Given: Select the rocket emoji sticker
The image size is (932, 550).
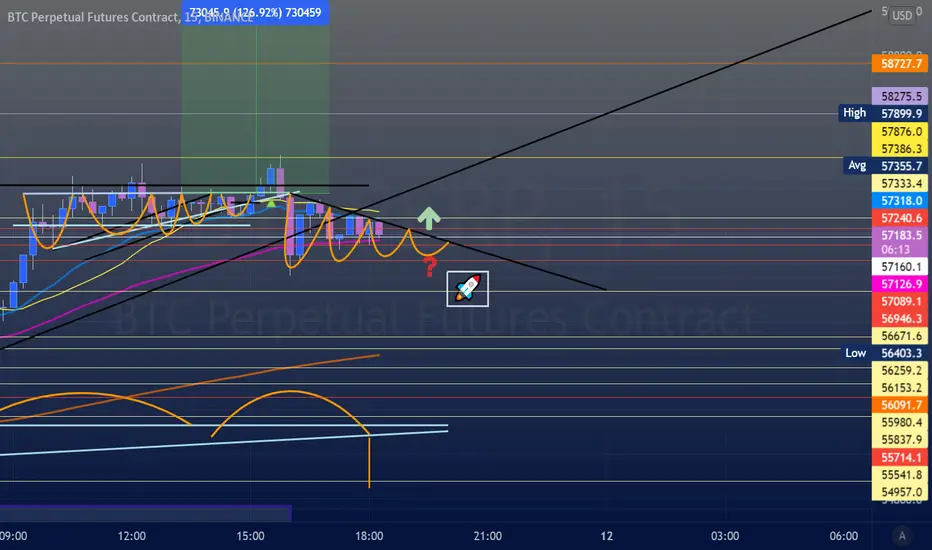Looking at the screenshot, I should (468, 289).
